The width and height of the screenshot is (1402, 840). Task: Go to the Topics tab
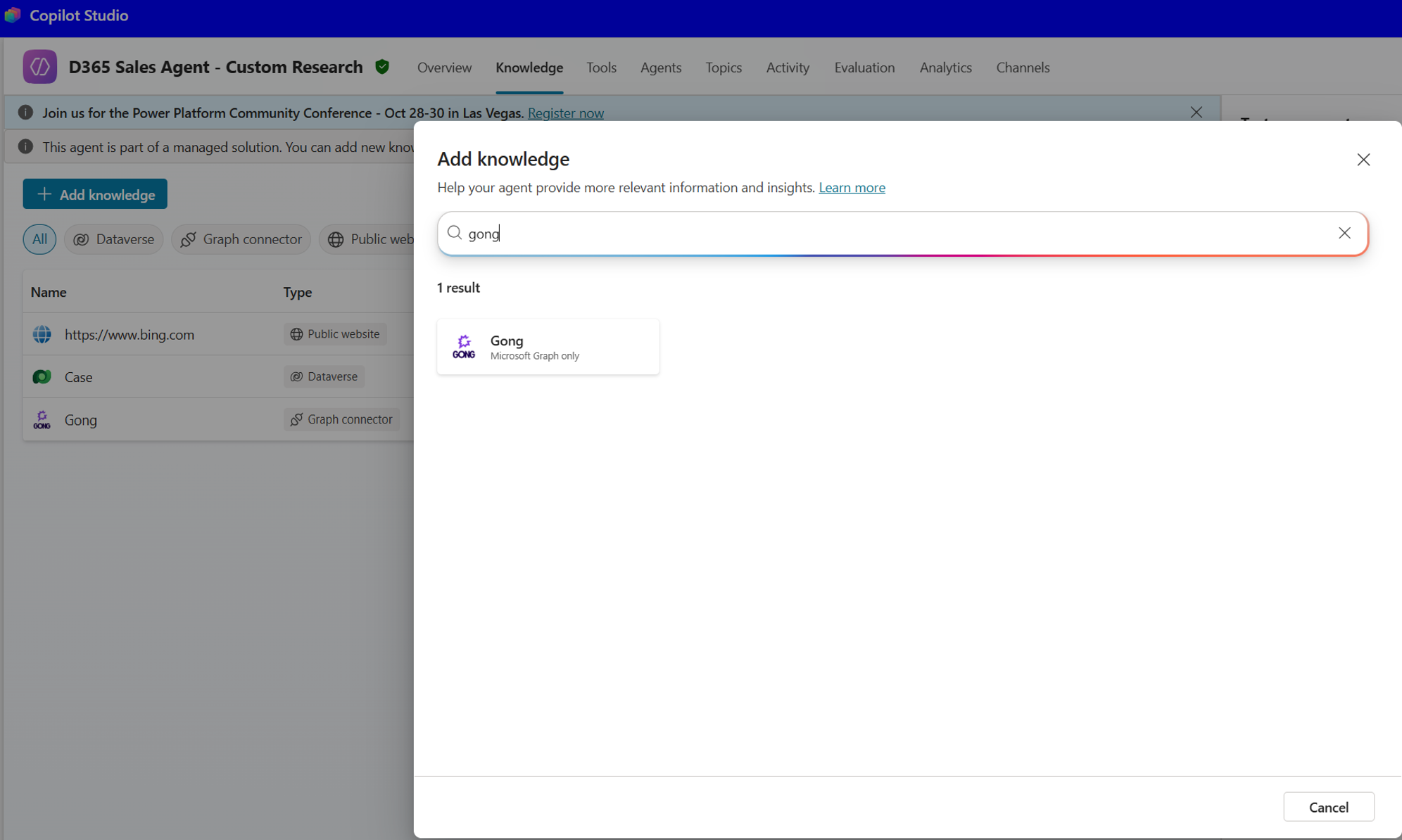[724, 68]
